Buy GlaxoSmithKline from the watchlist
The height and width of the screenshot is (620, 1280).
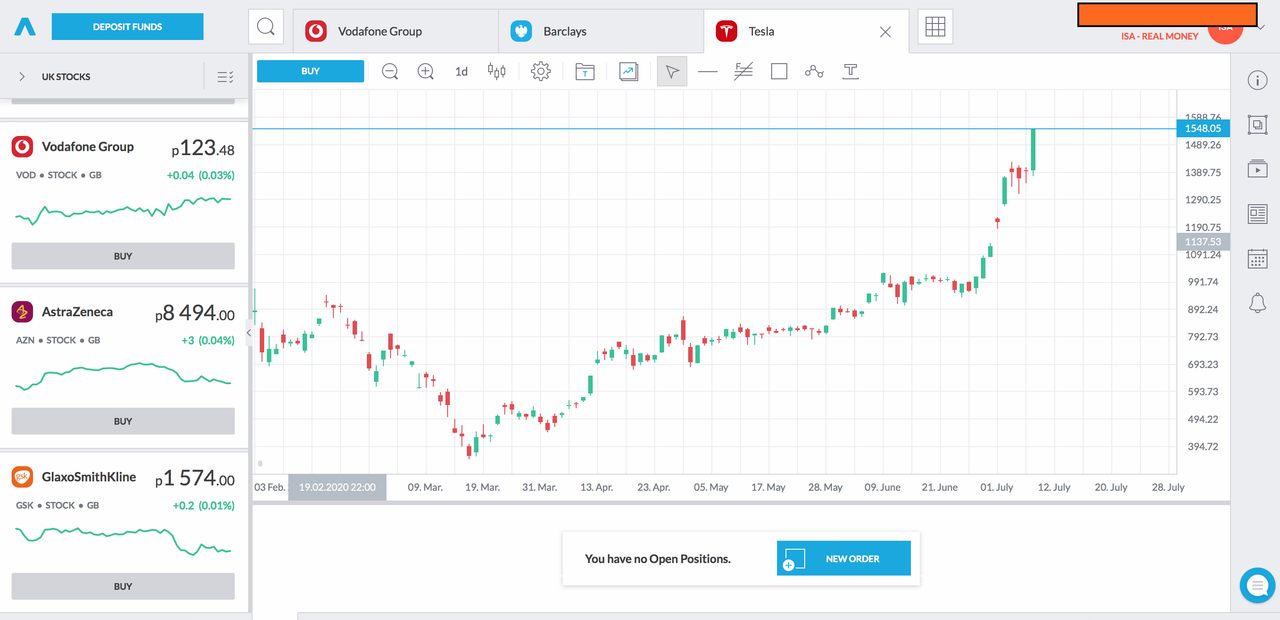(123, 586)
